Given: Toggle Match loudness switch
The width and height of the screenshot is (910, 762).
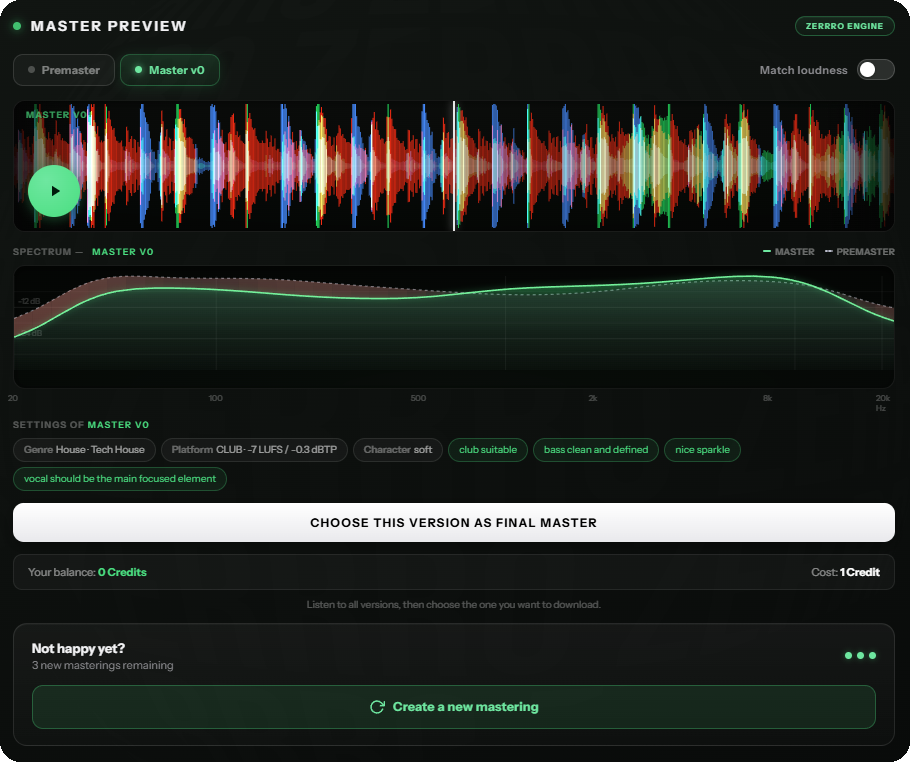Looking at the screenshot, I should tap(876, 70).
